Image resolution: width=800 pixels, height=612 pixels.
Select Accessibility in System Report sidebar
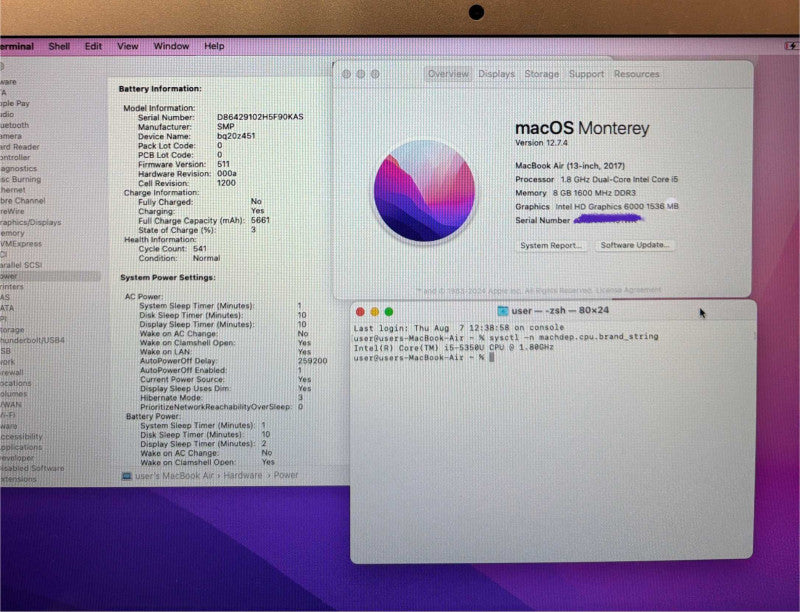(21, 437)
